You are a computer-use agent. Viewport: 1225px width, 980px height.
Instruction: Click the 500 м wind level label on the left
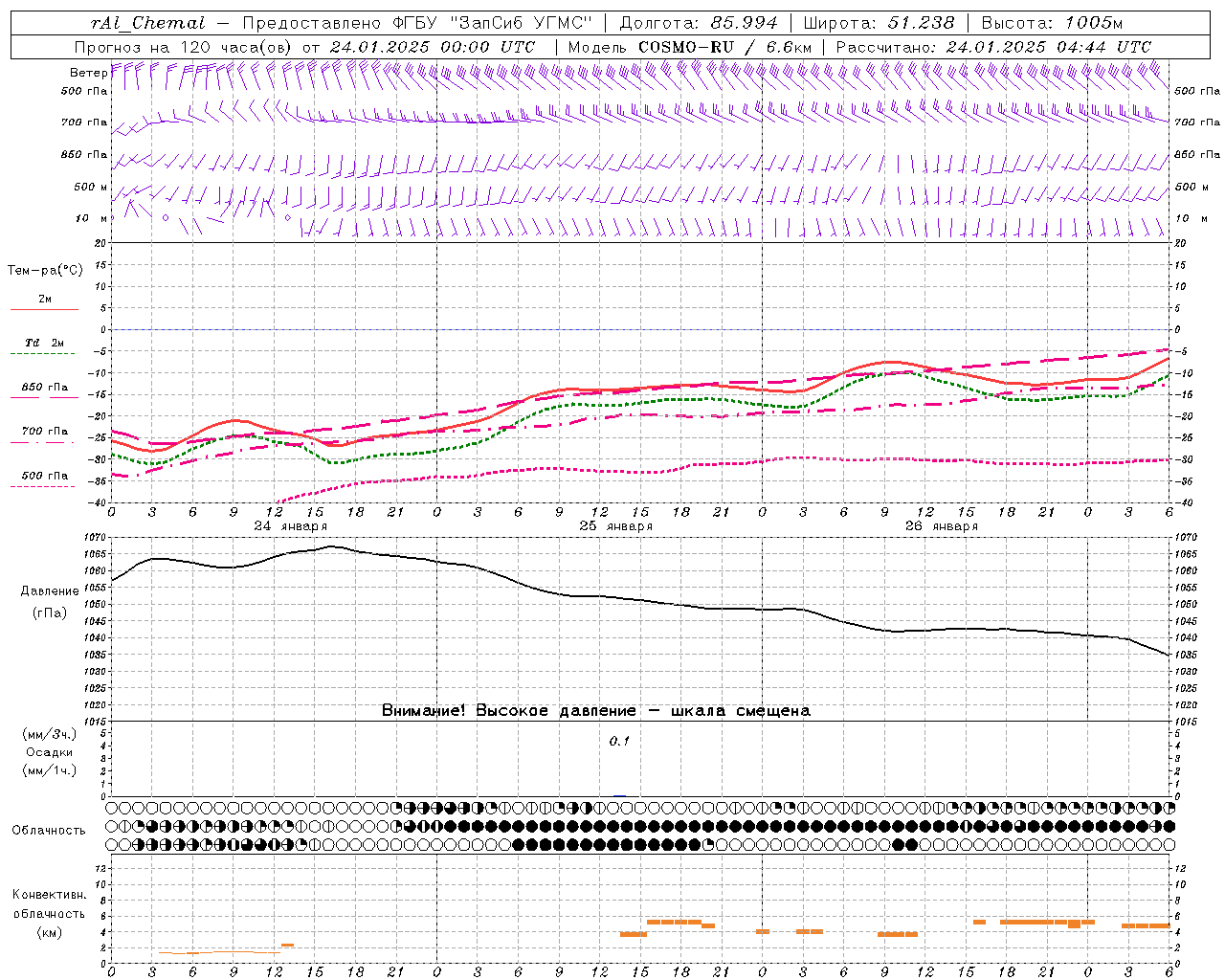click(x=91, y=188)
